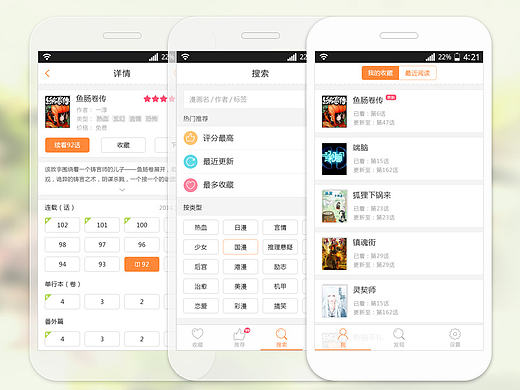Select the 热血 genre tag

pos(201,228)
